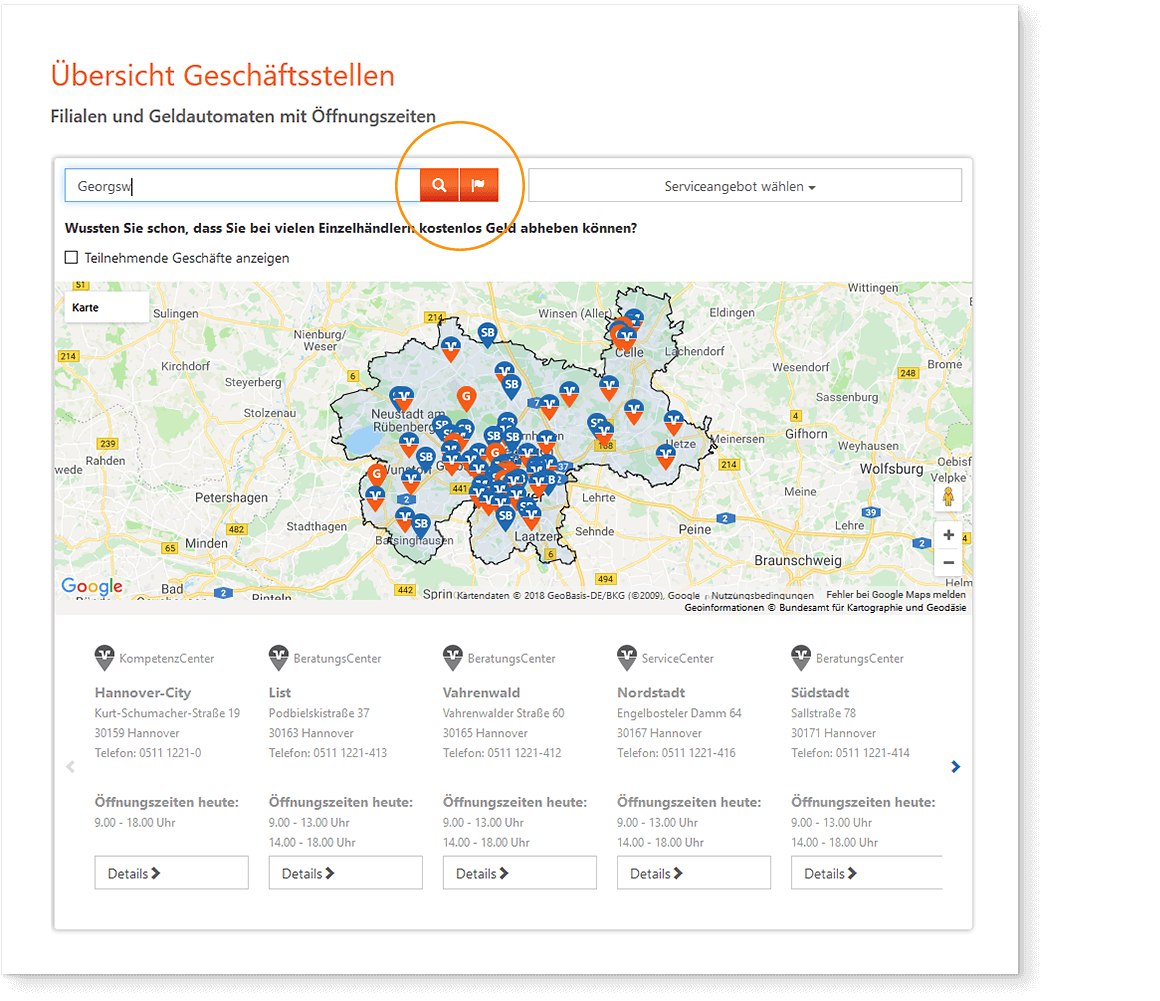The width and height of the screenshot is (1160, 1001).
Task: Click Fehler bei Google Maps melden link
Action: pyautogui.click(x=895, y=595)
